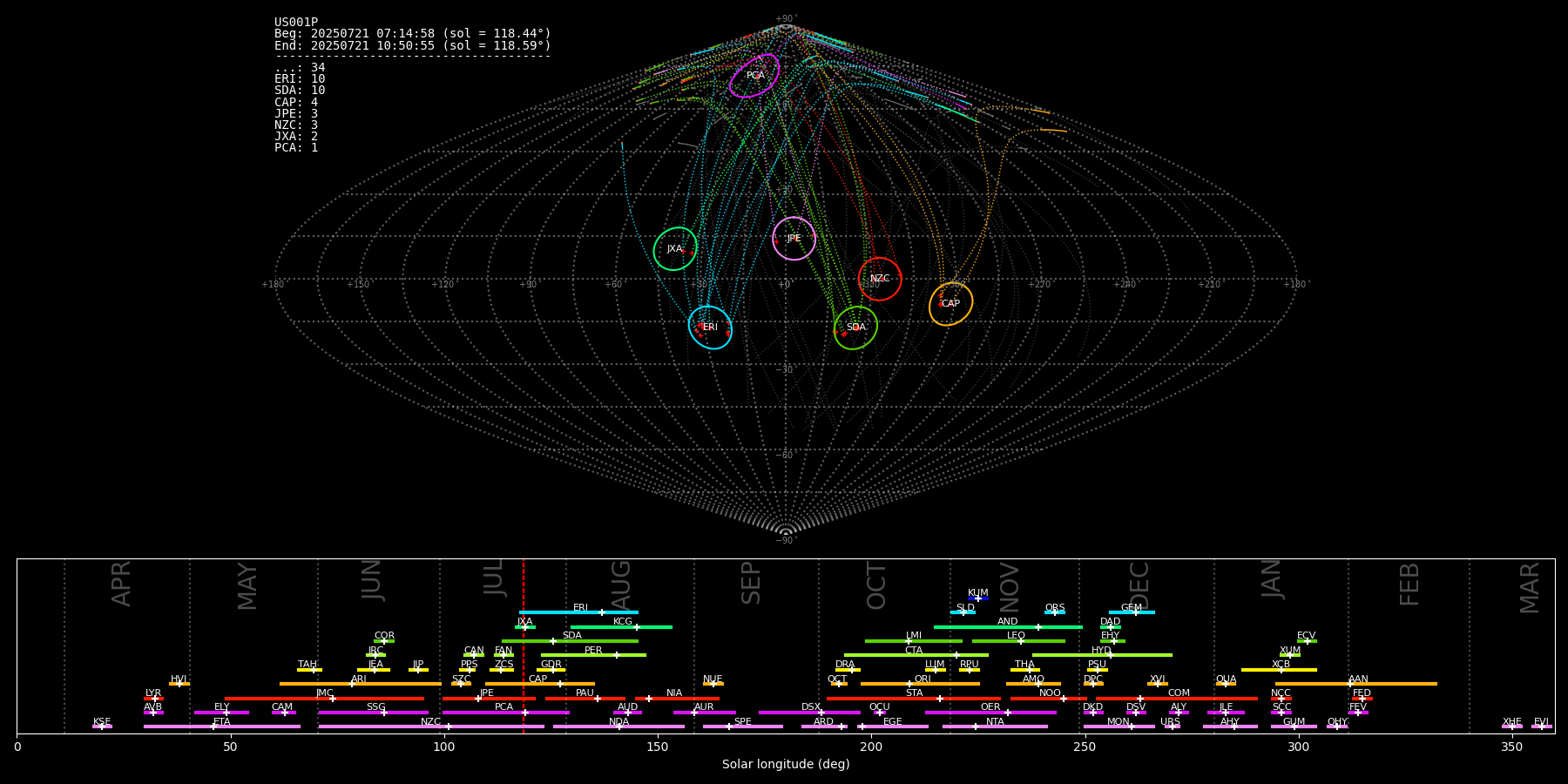Image resolution: width=1568 pixels, height=784 pixels.
Task: Click the AAN shower bar
Action: pos(1356,684)
